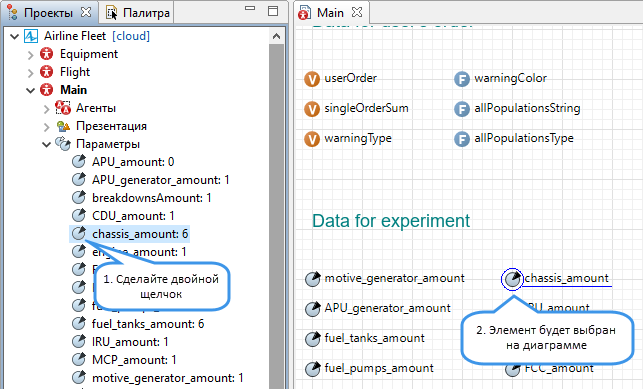The height and width of the screenshot is (389, 643).
Task: Select motive_generator_amount: 1 in tree
Action: pyautogui.click(x=167, y=378)
